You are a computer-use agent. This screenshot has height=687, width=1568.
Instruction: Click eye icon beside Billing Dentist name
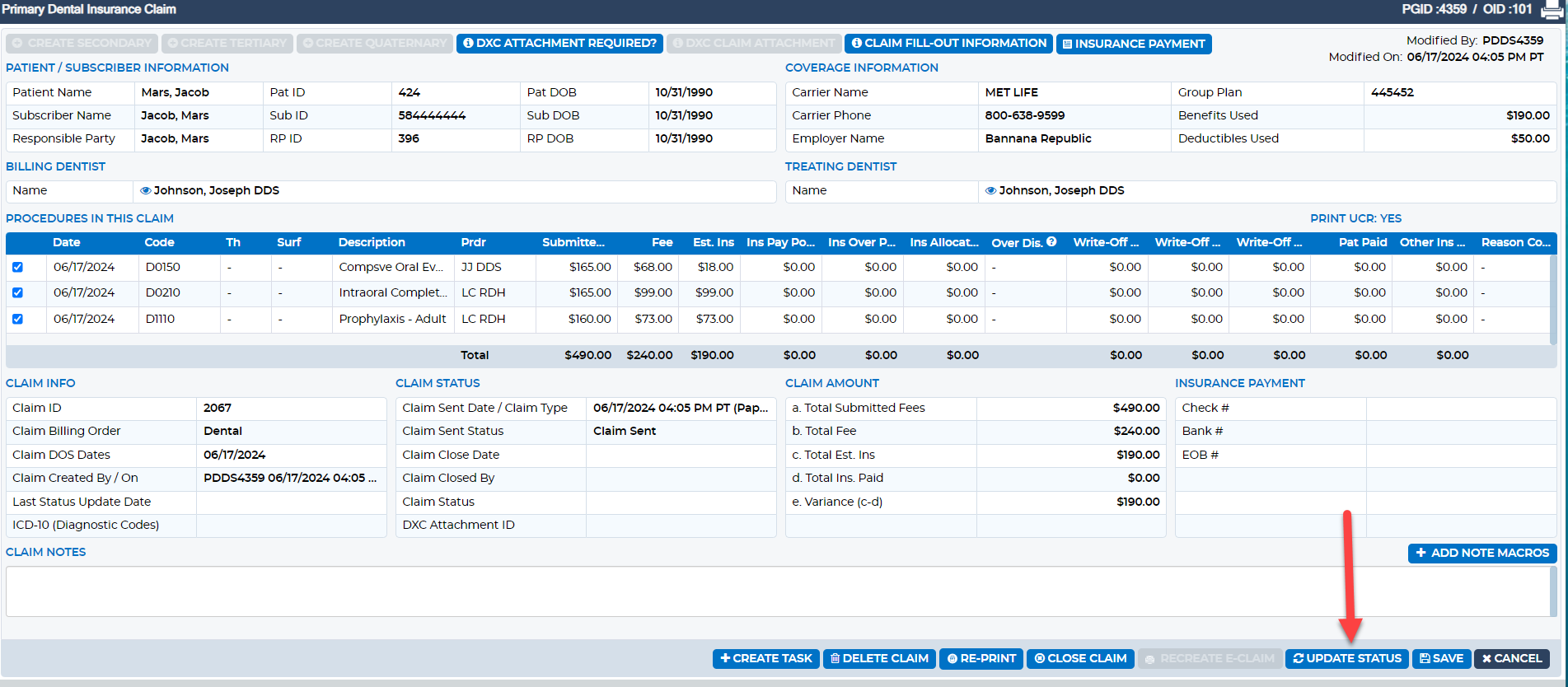146,190
